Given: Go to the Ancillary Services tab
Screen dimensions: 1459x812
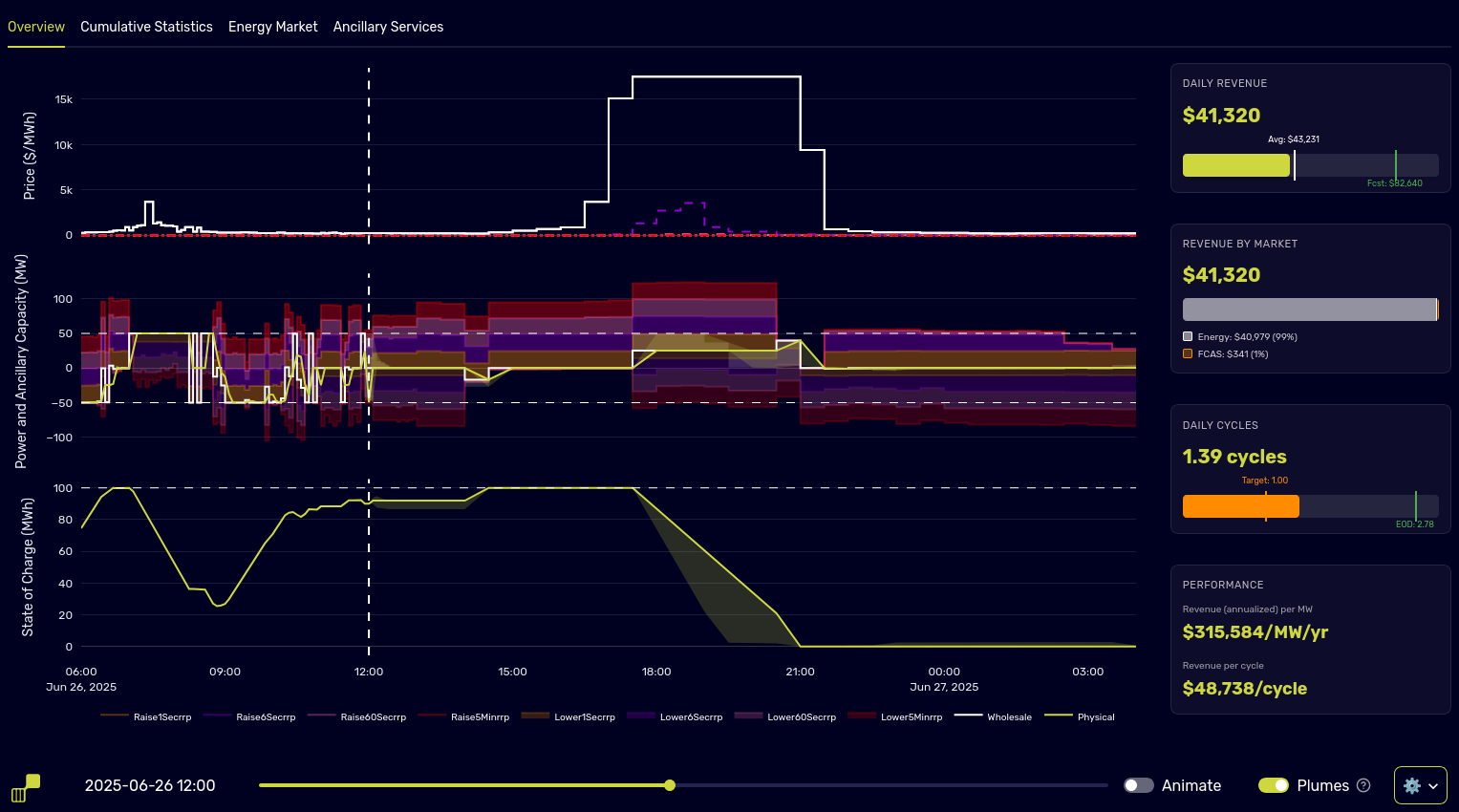Looking at the screenshot, I should tap(388, 27).
